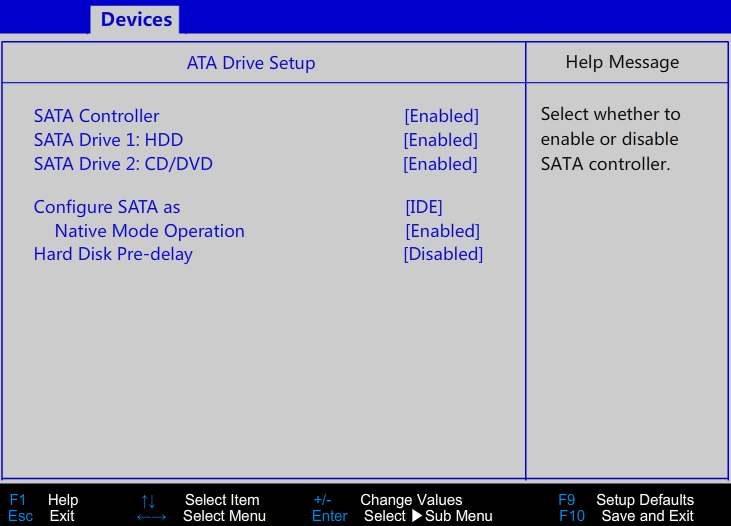Change Native Mode Operation [Enabled] value
731x526 pixels.
pos(442,231)
